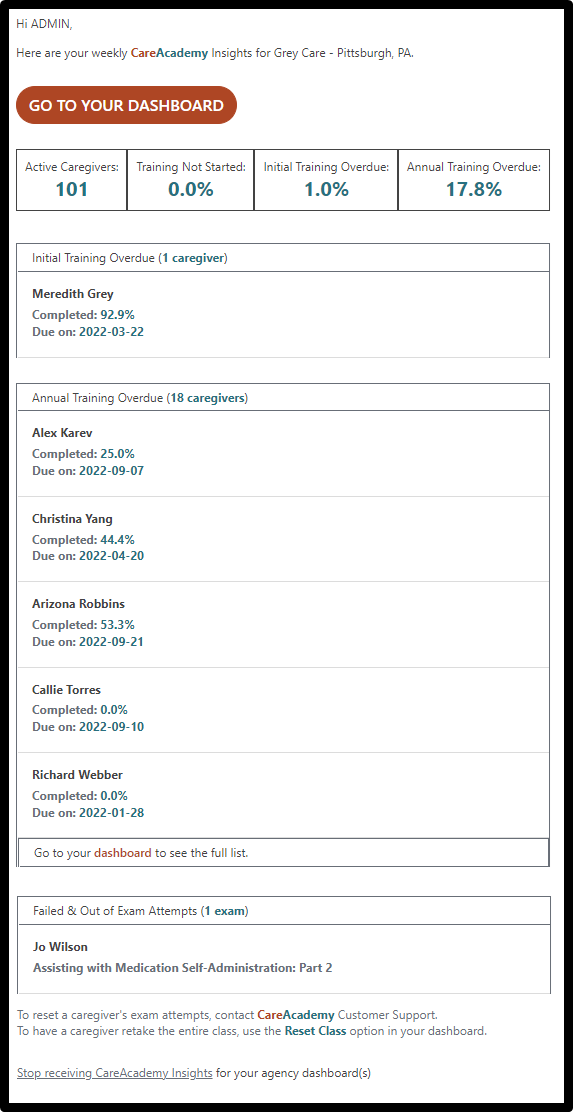
Task: Click the Initial Training Overdue 1.0% stat
Action: 326,179
